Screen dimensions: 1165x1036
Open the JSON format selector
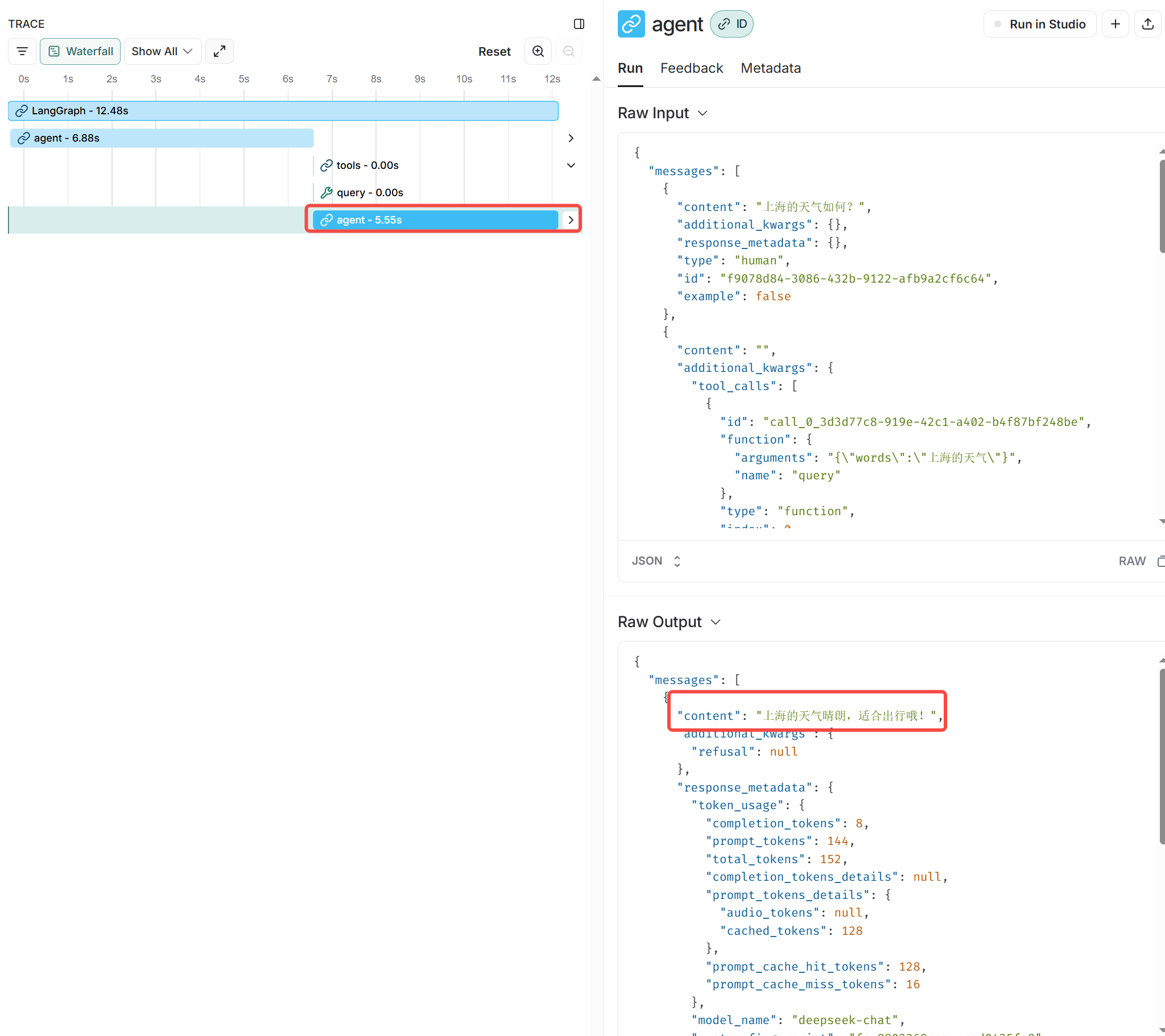656,561
